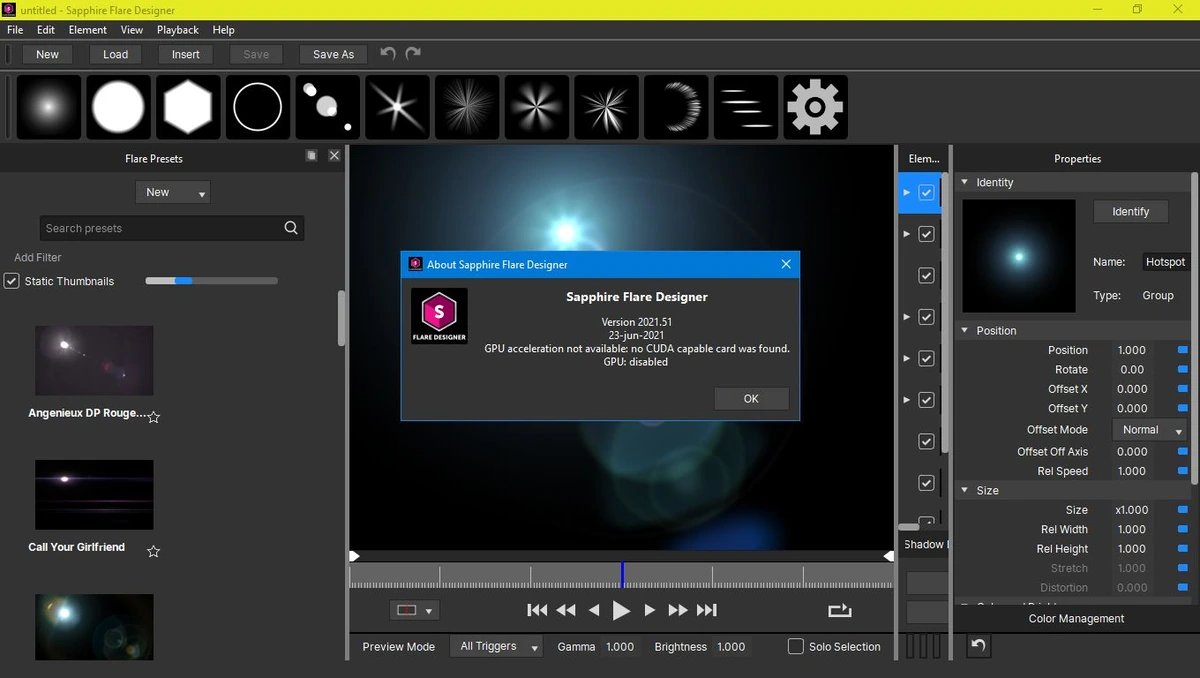Open the File menu
1200x678 pixels.
[x=15, y=30]
